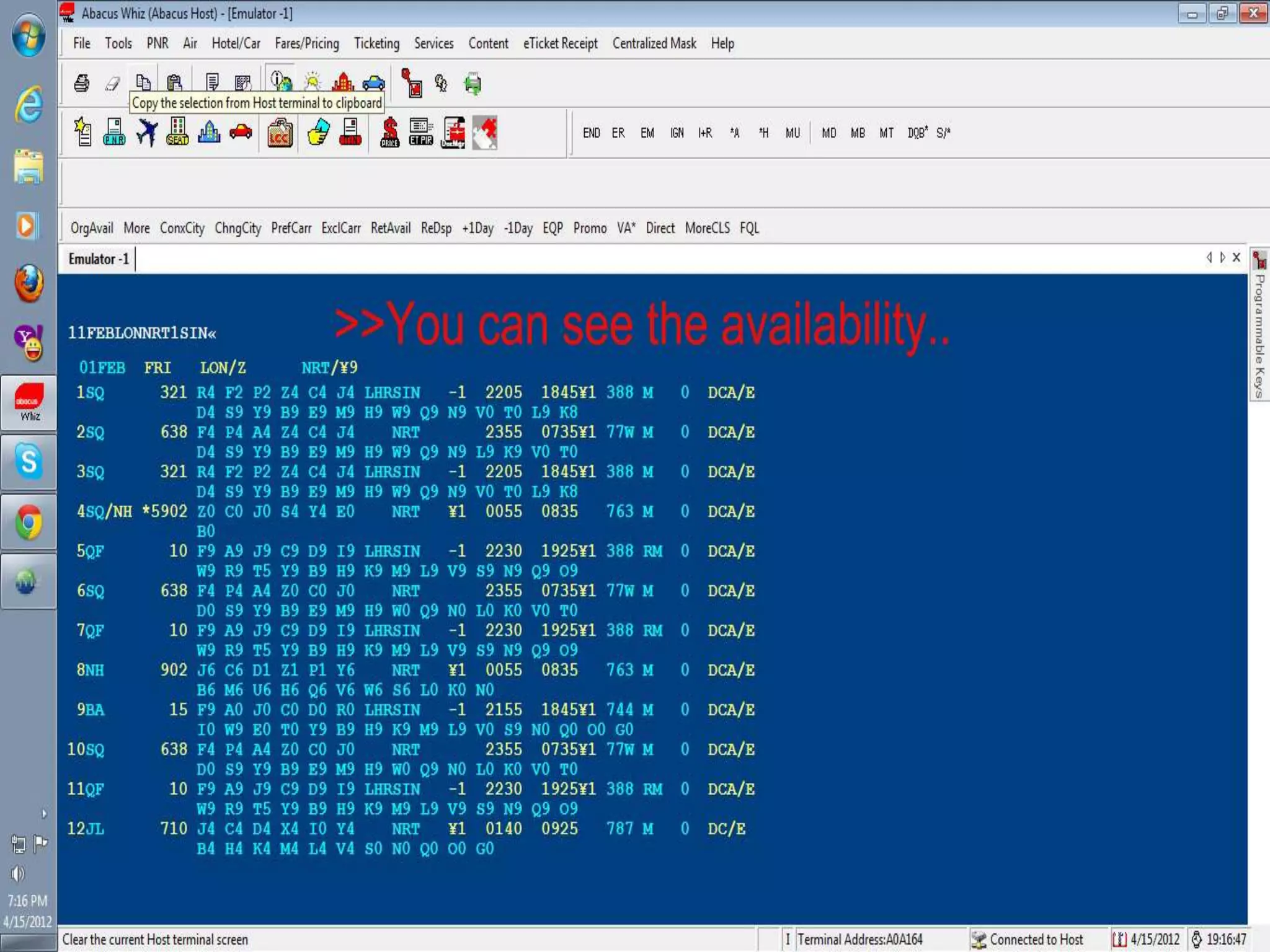Click the printer icon in top toolbar
Viewport: 1270px width, 952px height.
tap(81, 83)
